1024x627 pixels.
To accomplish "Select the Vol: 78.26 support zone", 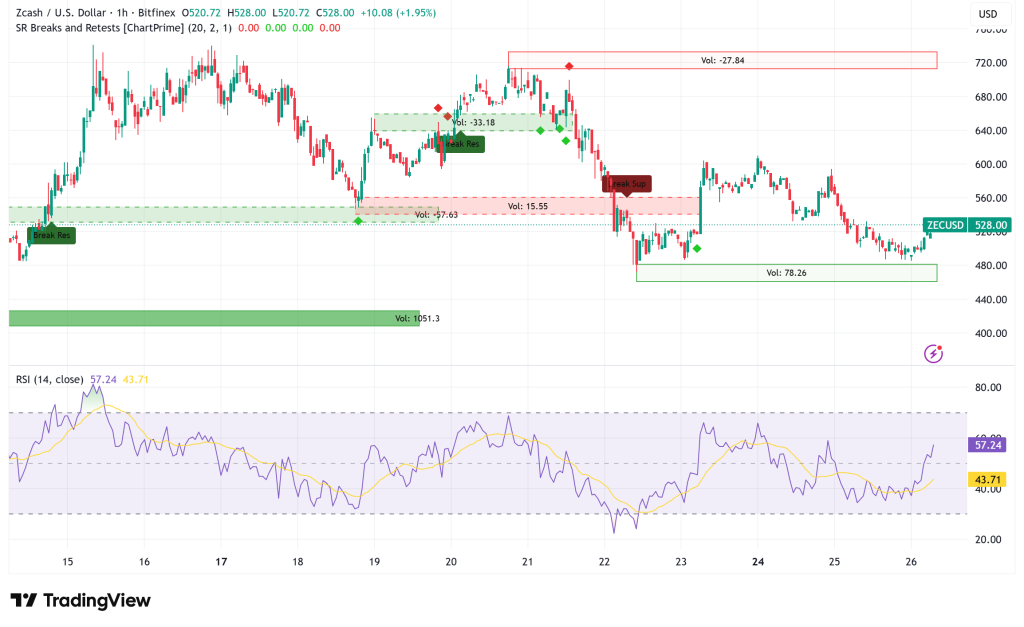I will (786, 272).
